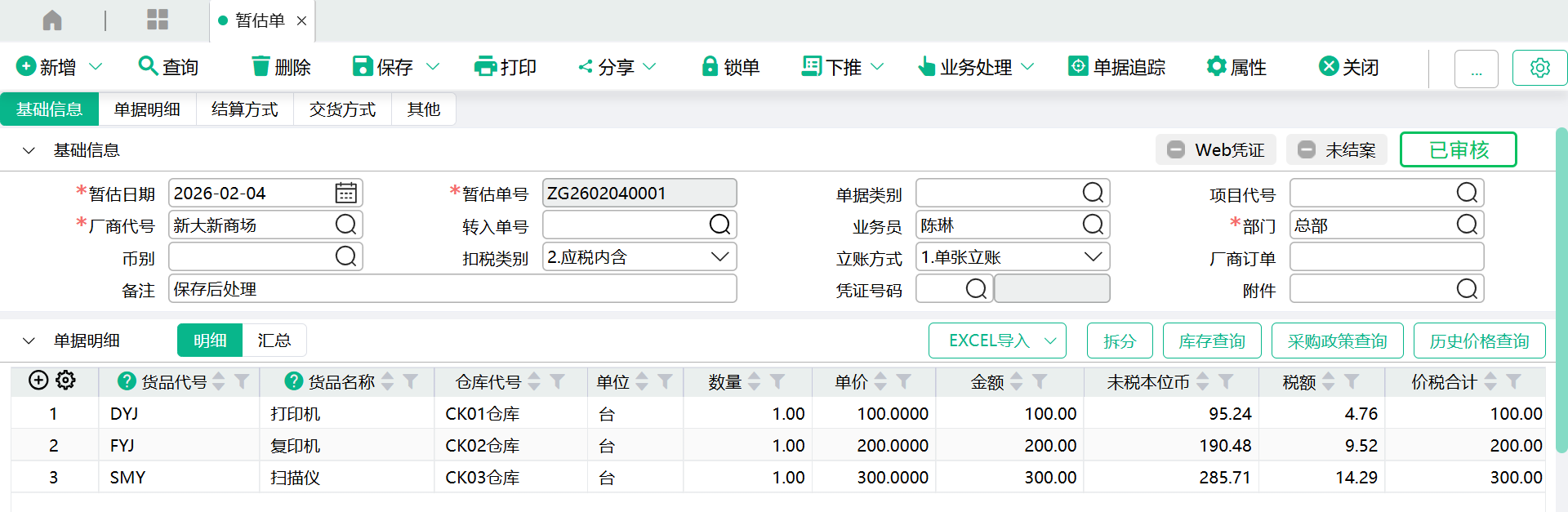Switch to the 交货方式 tab

[x=342, y=109]
